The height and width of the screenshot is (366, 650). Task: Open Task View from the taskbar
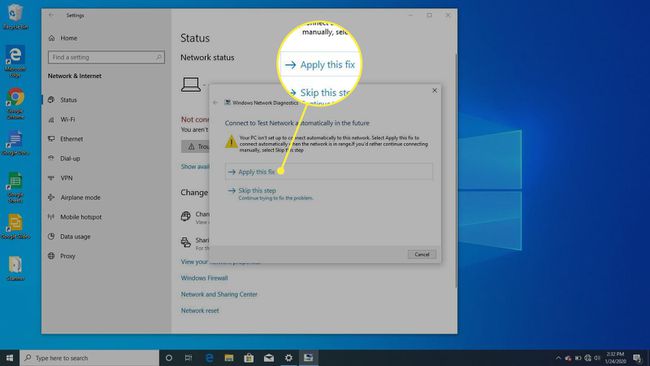[188, 358]
